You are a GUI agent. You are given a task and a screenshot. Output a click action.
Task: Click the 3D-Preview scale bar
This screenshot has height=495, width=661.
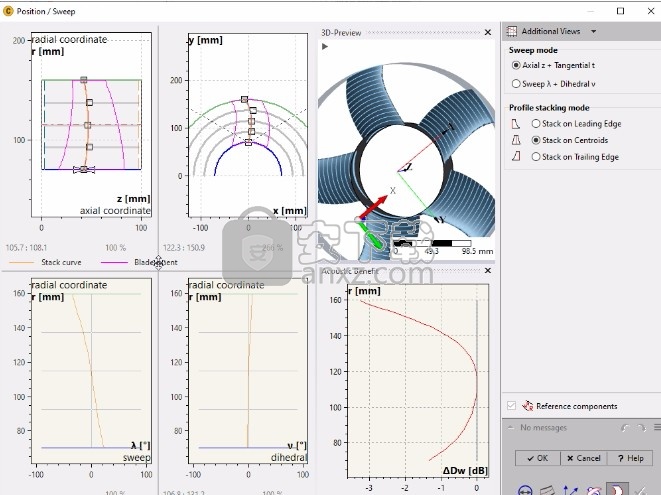click(432, 243)
